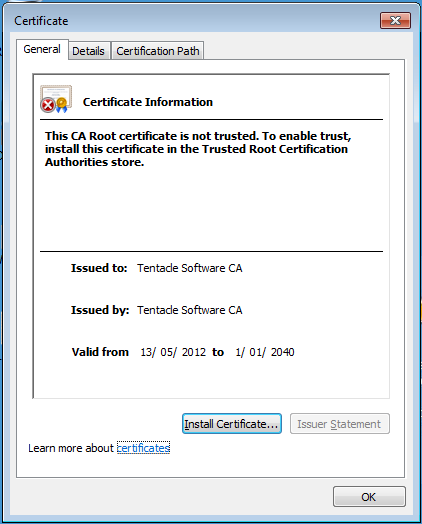The width and height of the screenshot is (422, 524).
Task: Click the expiry date 1/01/2040
Action: click(x=265, y=352)
